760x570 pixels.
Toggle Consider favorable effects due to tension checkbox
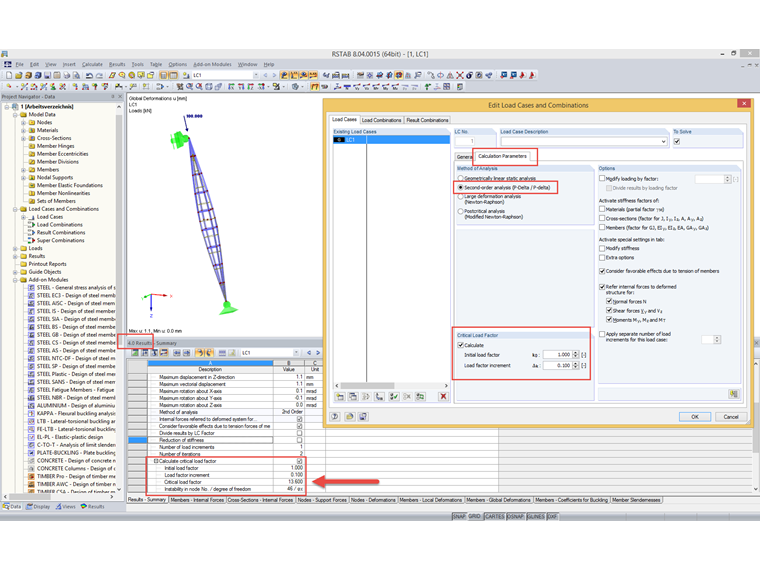pyautogui.click(x=602, y=271)
